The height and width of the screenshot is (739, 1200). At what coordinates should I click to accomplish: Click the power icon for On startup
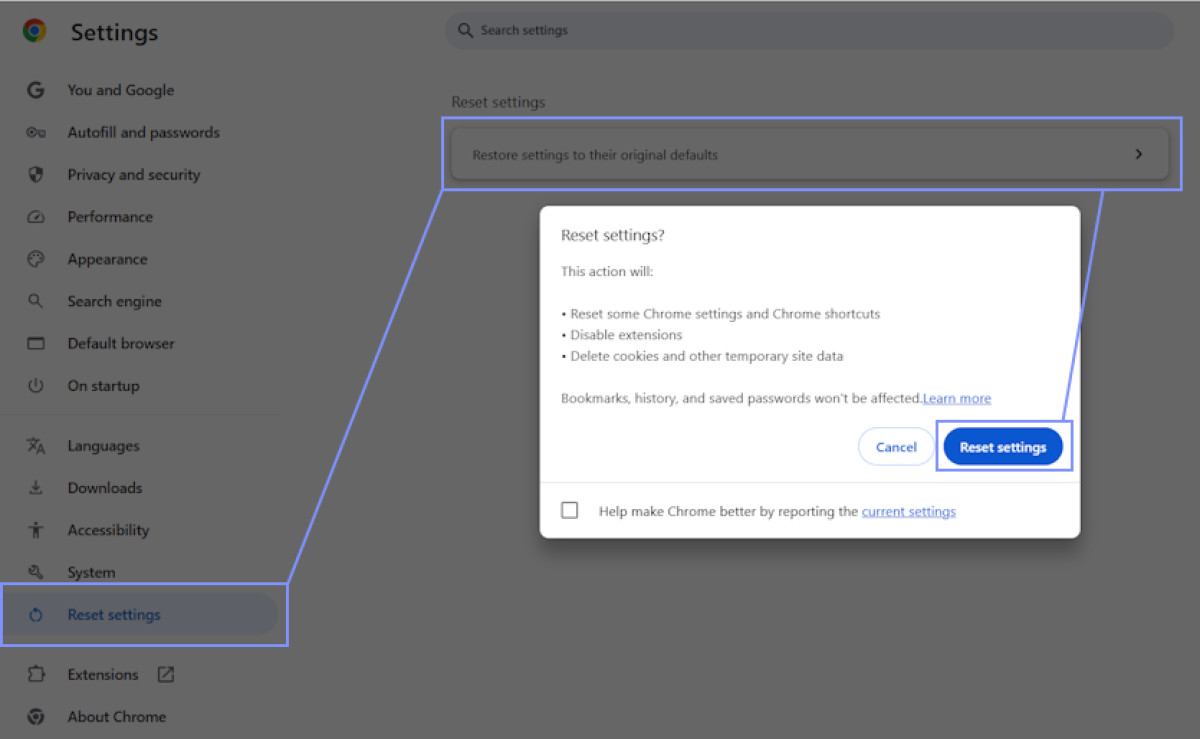coord(36,385)
